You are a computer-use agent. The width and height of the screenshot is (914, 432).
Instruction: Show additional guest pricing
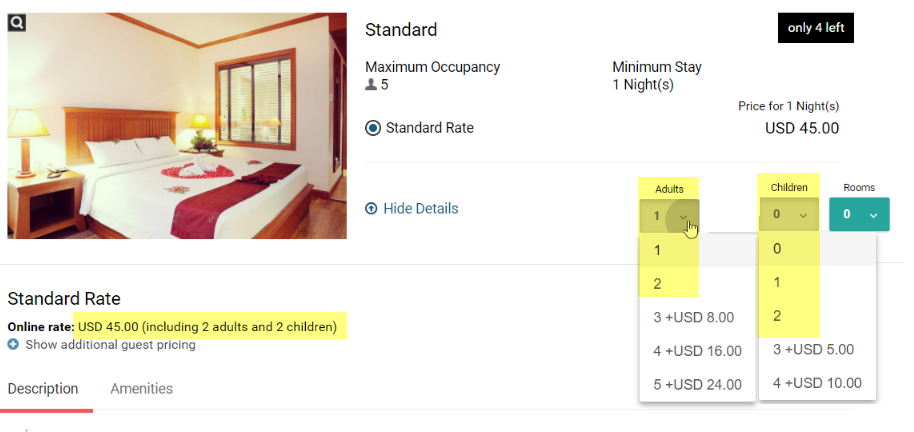coord(110,345)
